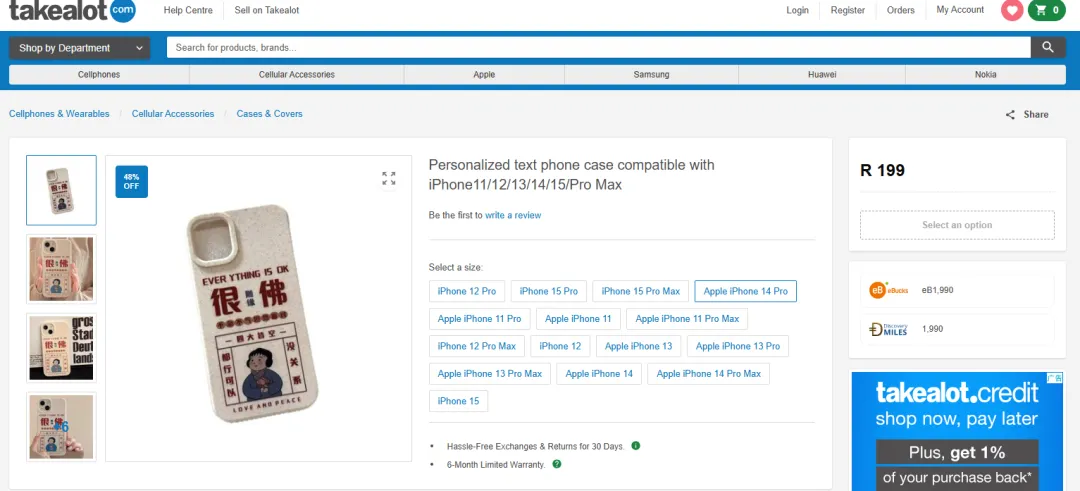The width and height of the screenshot is (1080, 491).
Task: Select the iPhone 12 Pro size
Action: pyautogui.click(x=467, y=291)
